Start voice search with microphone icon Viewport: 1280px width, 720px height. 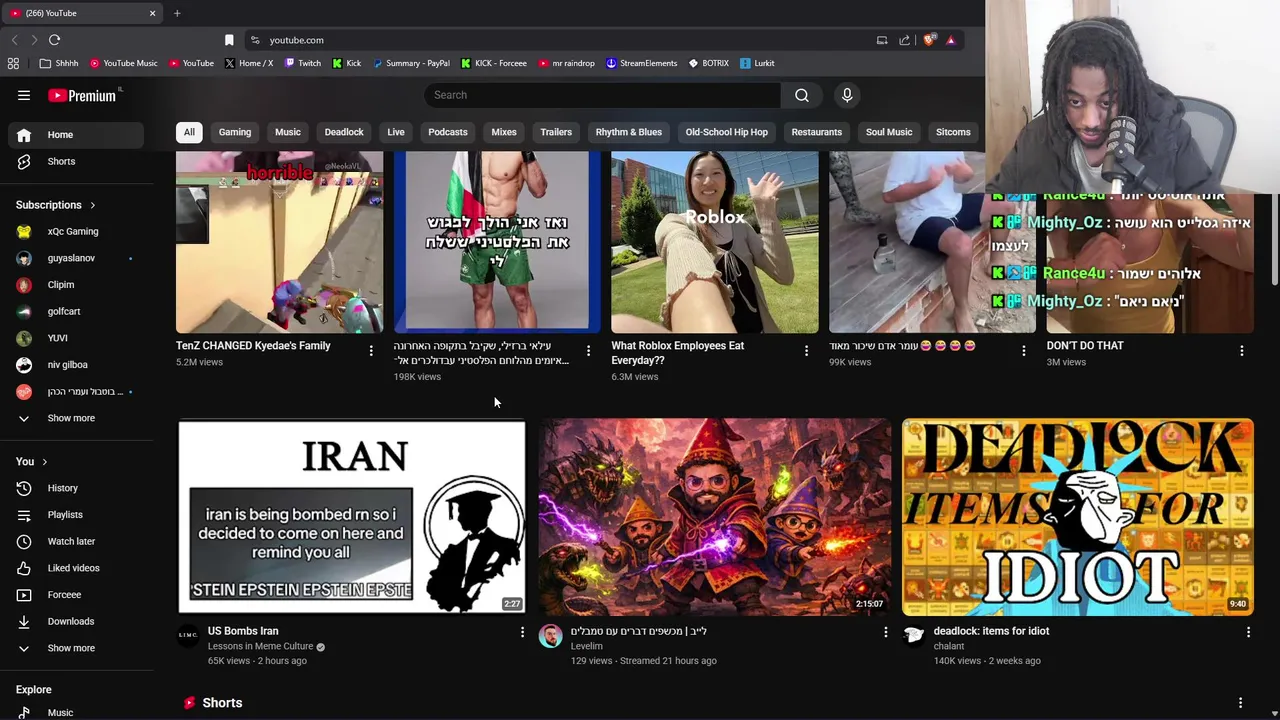(x=847, y=95)
